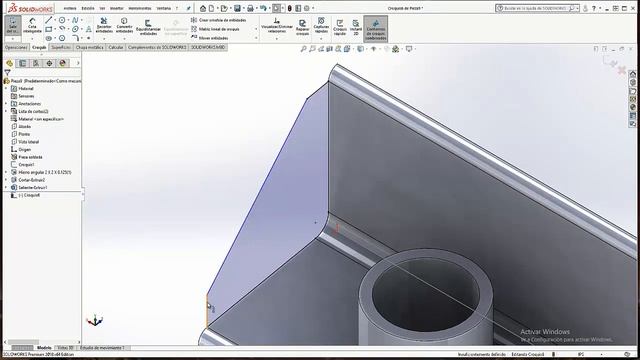Open the Herramientas menu

(x=140, y=8)
